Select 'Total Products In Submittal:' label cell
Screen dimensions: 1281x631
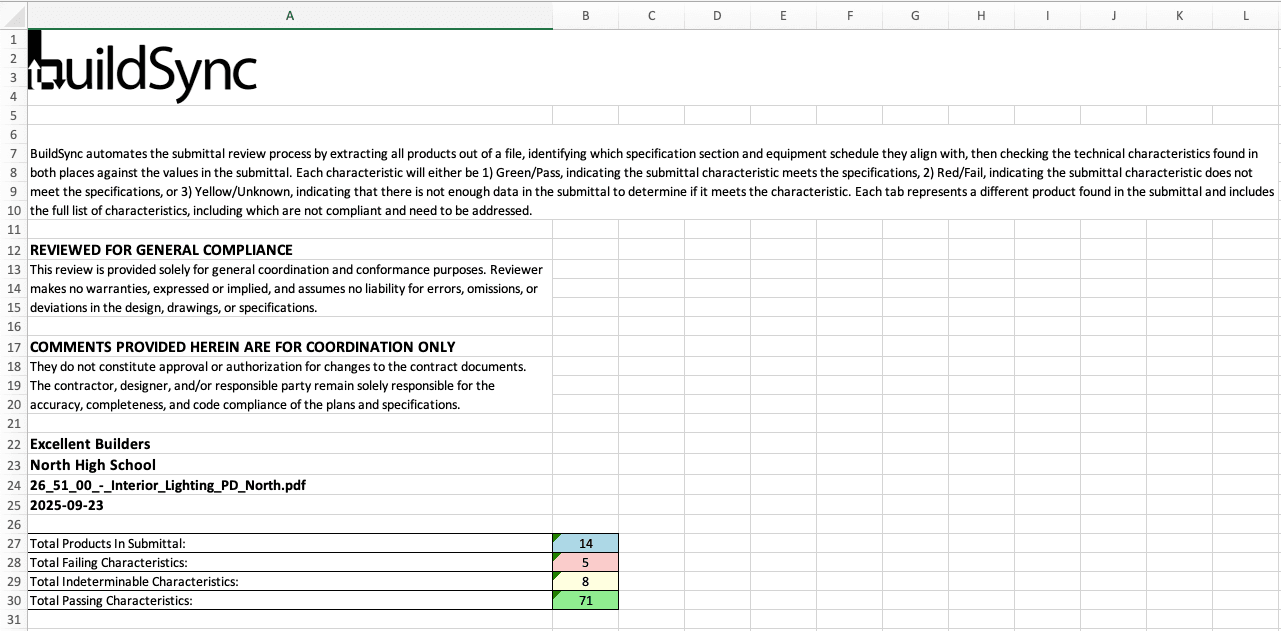290,543
